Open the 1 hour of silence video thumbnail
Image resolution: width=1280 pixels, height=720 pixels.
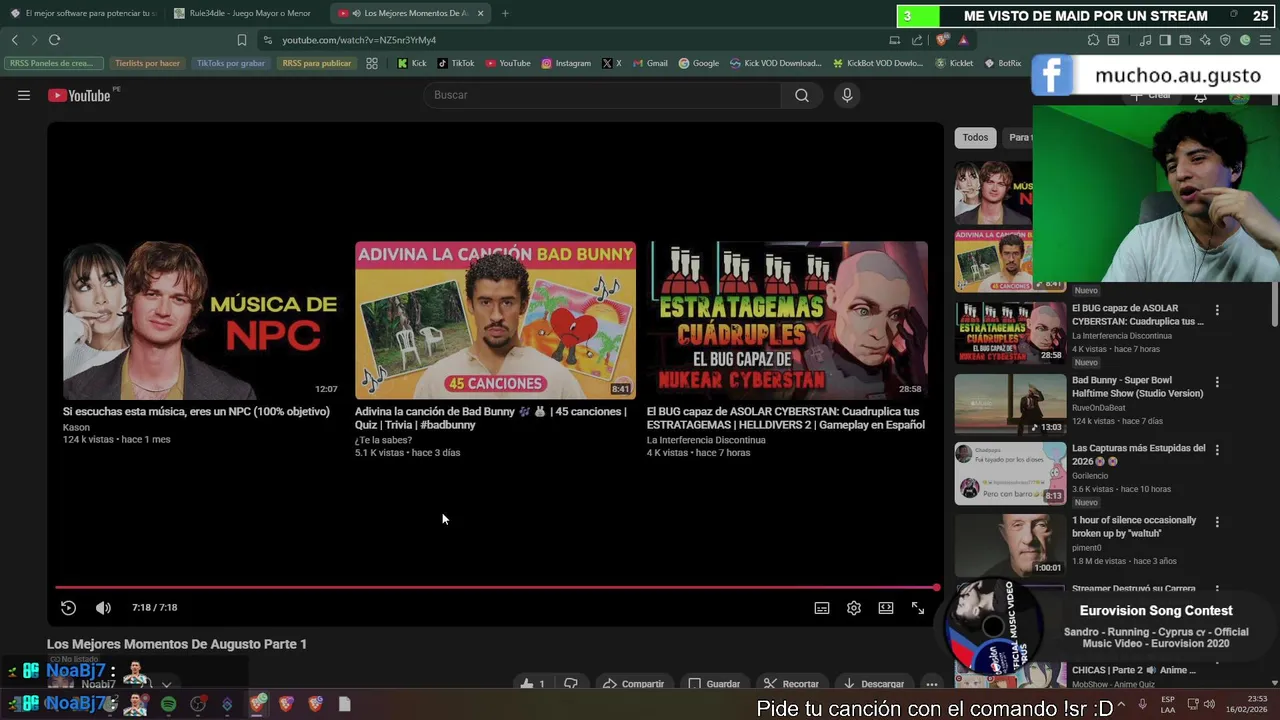click(x=1010, y=545)
